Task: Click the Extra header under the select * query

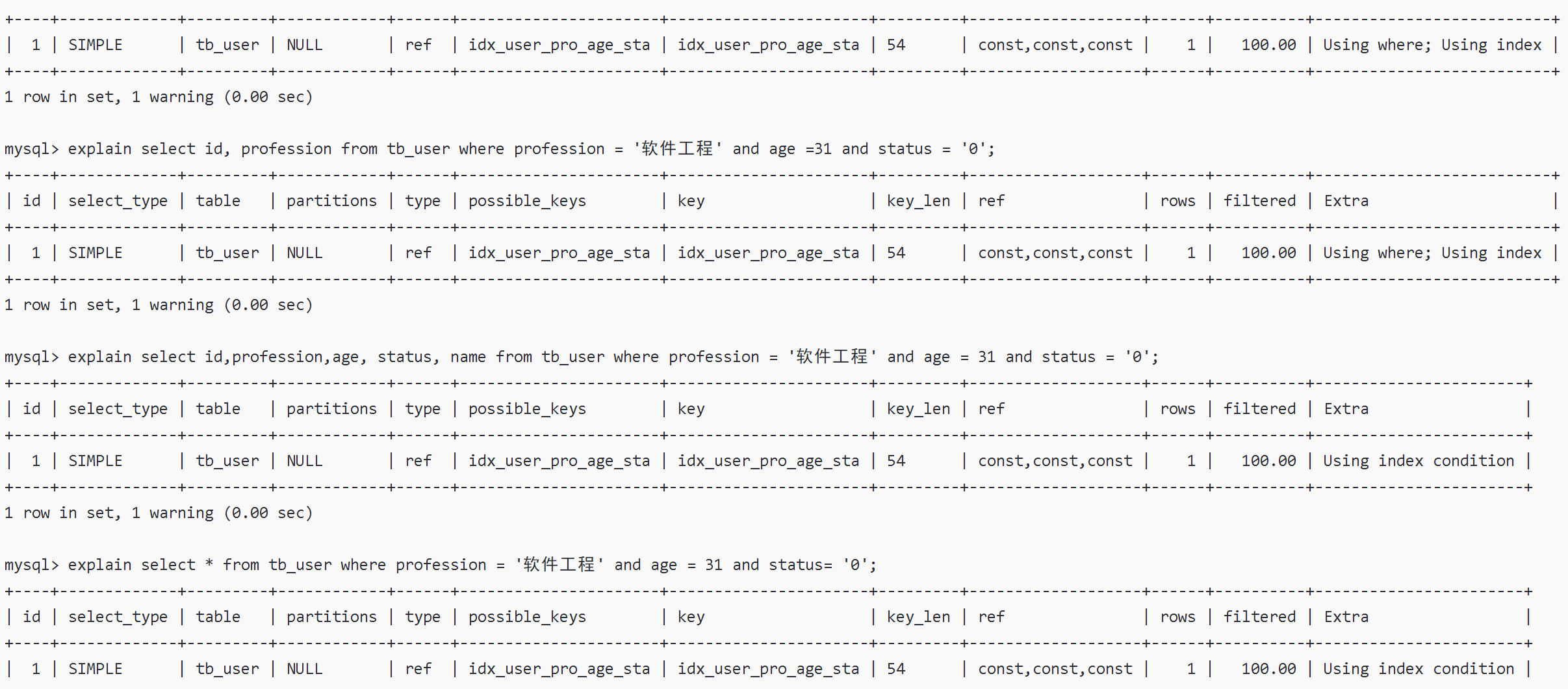Action: (x=1346, y=617)
